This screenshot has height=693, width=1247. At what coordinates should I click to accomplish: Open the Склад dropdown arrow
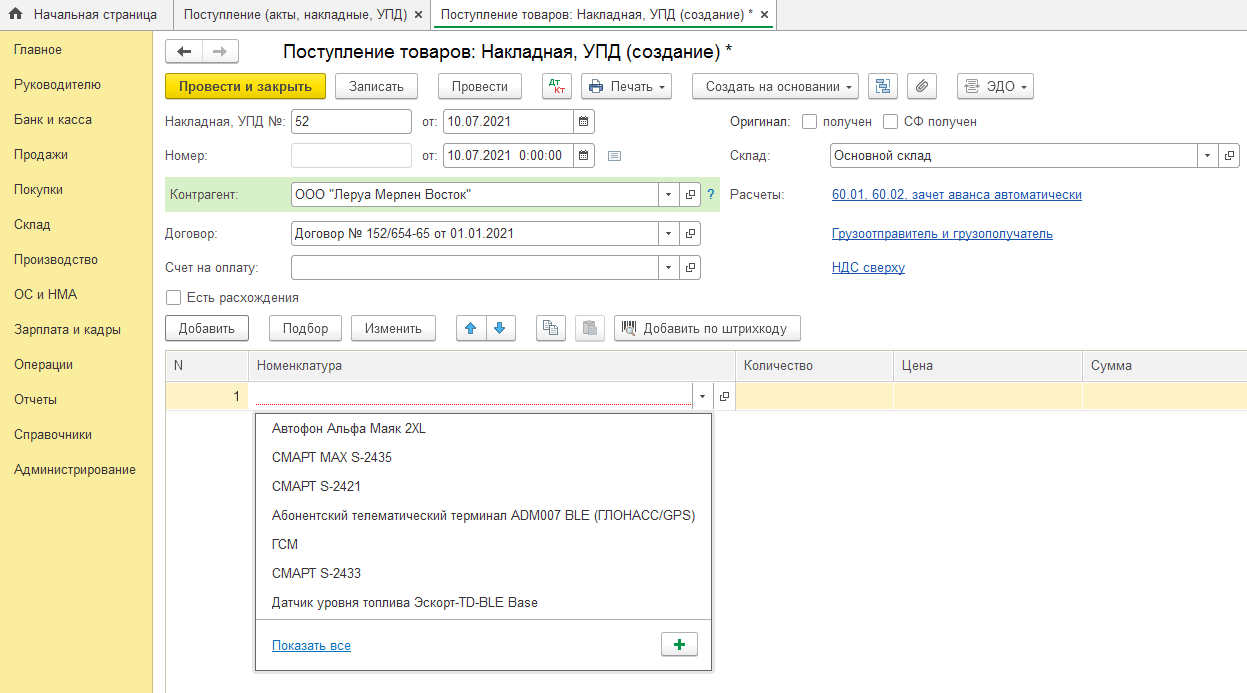coord(1208,156)
